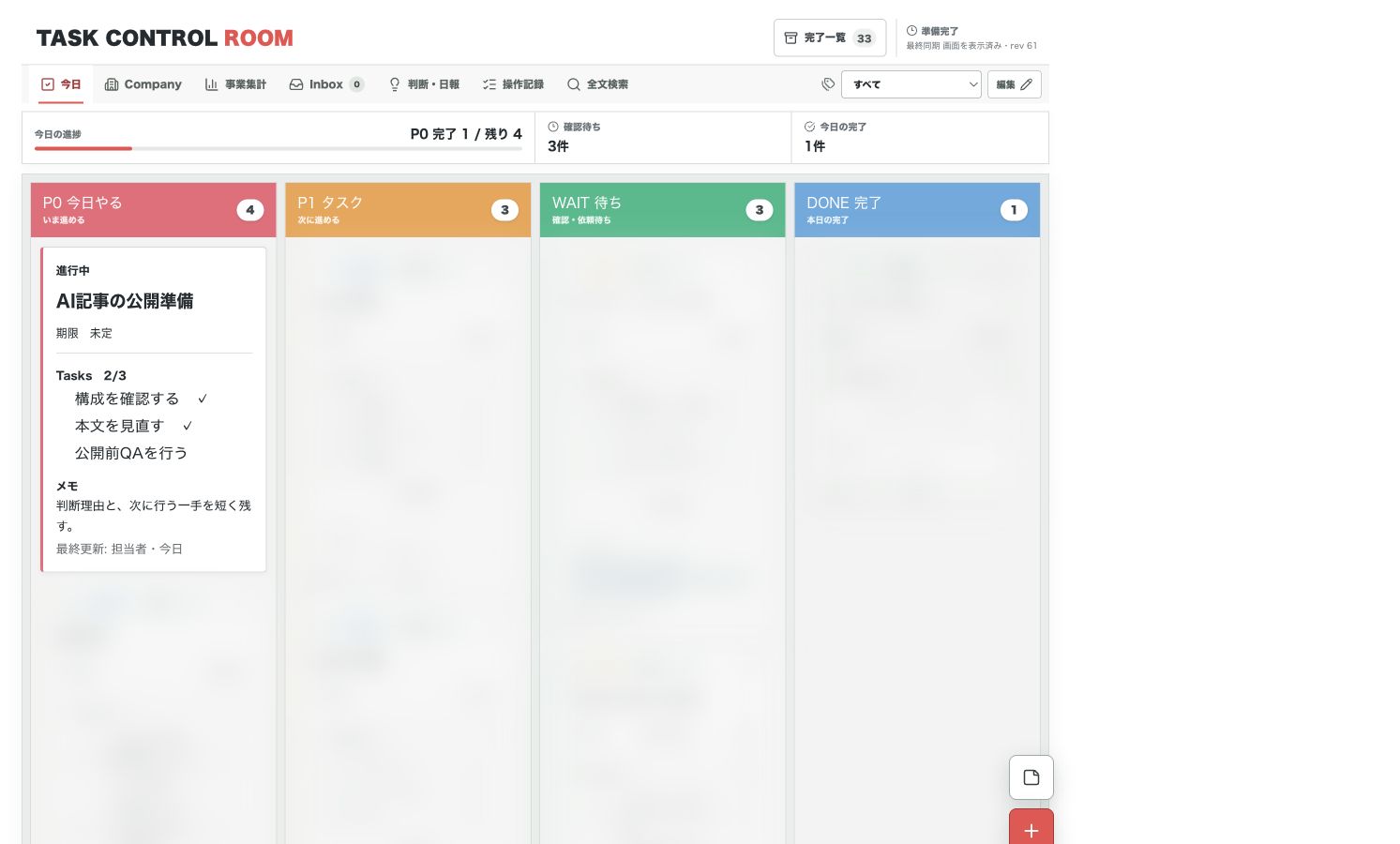Open the 判断・日報 tab

(x=424, y=84)
